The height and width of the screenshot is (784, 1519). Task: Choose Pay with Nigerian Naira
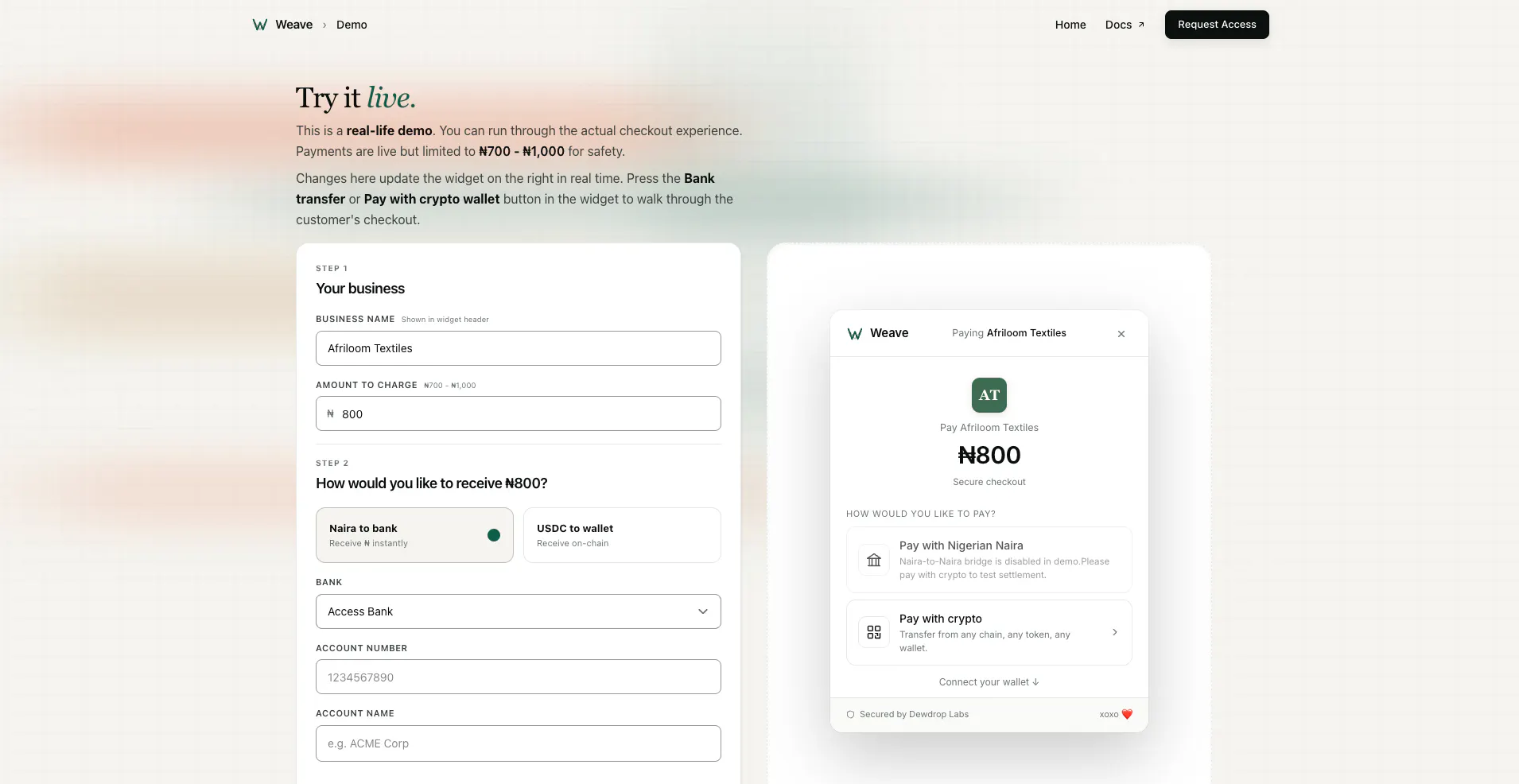point(989,560)
